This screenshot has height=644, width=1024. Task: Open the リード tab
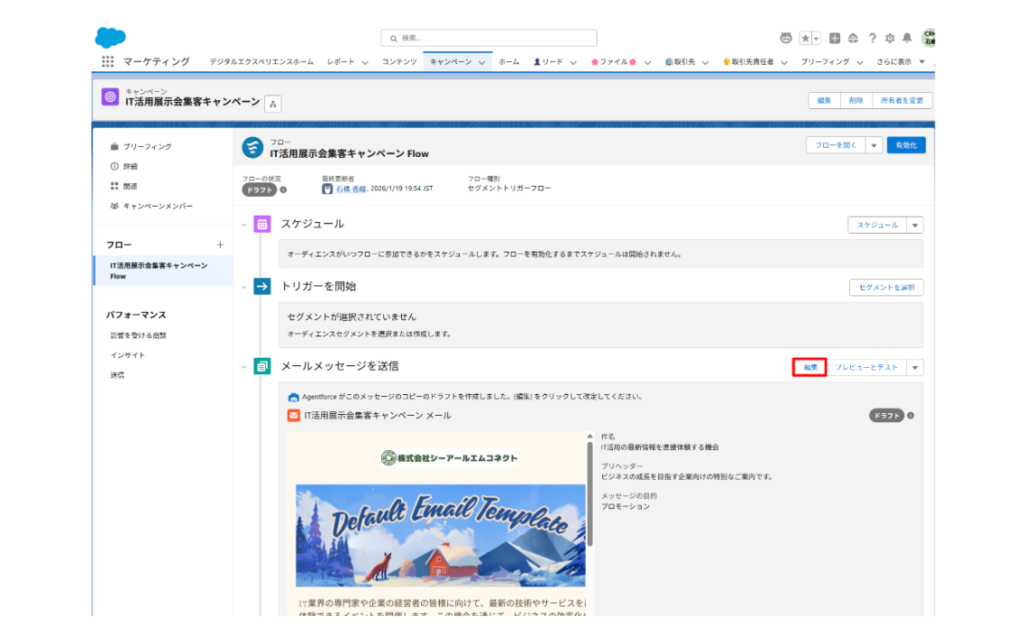point(548,61)
